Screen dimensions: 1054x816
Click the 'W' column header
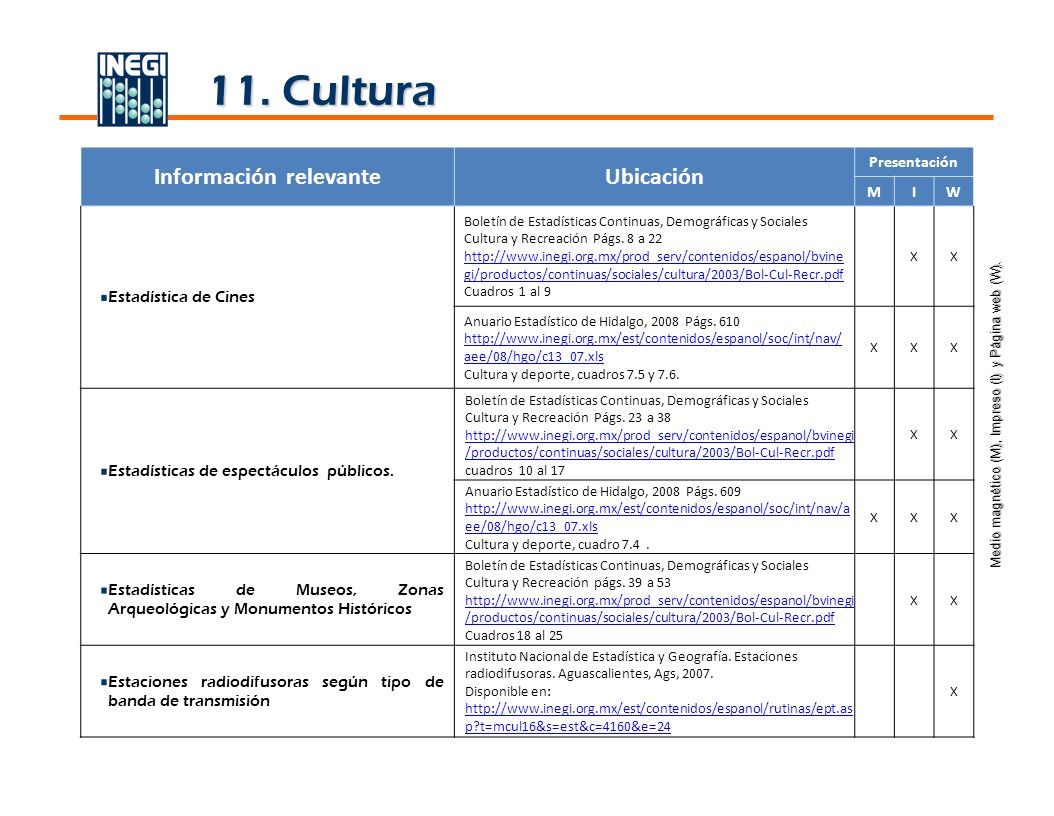[953, 192]
